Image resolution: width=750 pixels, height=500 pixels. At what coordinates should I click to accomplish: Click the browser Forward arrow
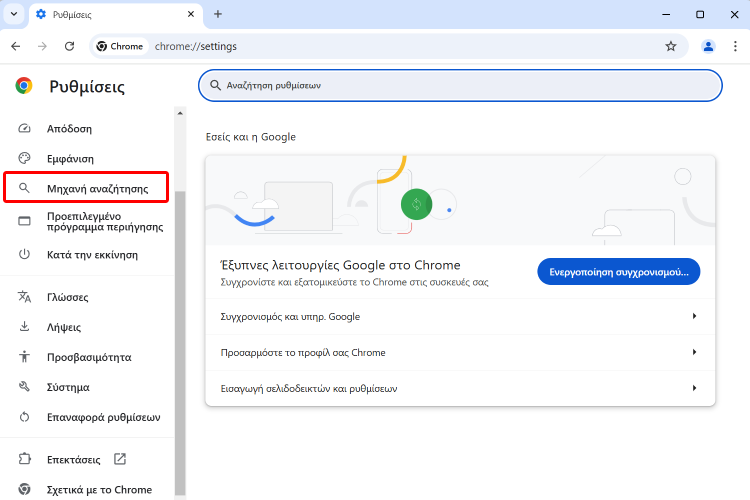click(43, 46)
